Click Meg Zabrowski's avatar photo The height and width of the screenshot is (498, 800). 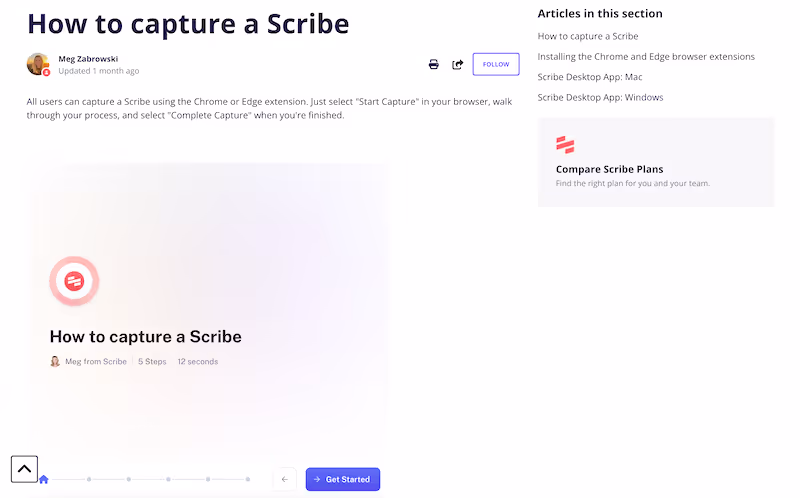click(x=38, y=64)
